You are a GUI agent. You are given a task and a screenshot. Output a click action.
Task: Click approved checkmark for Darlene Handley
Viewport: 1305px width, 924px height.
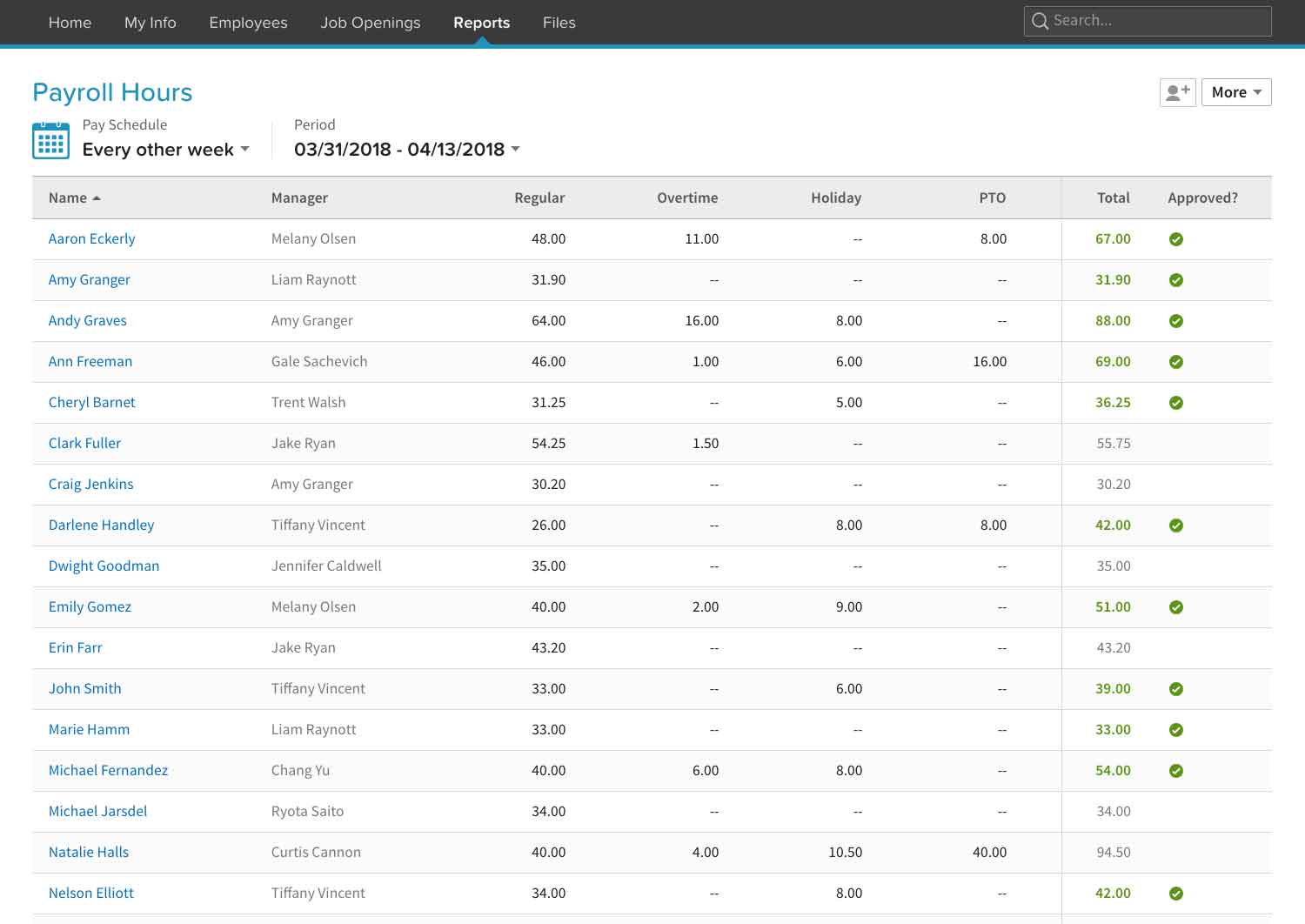coord(1176,526)
